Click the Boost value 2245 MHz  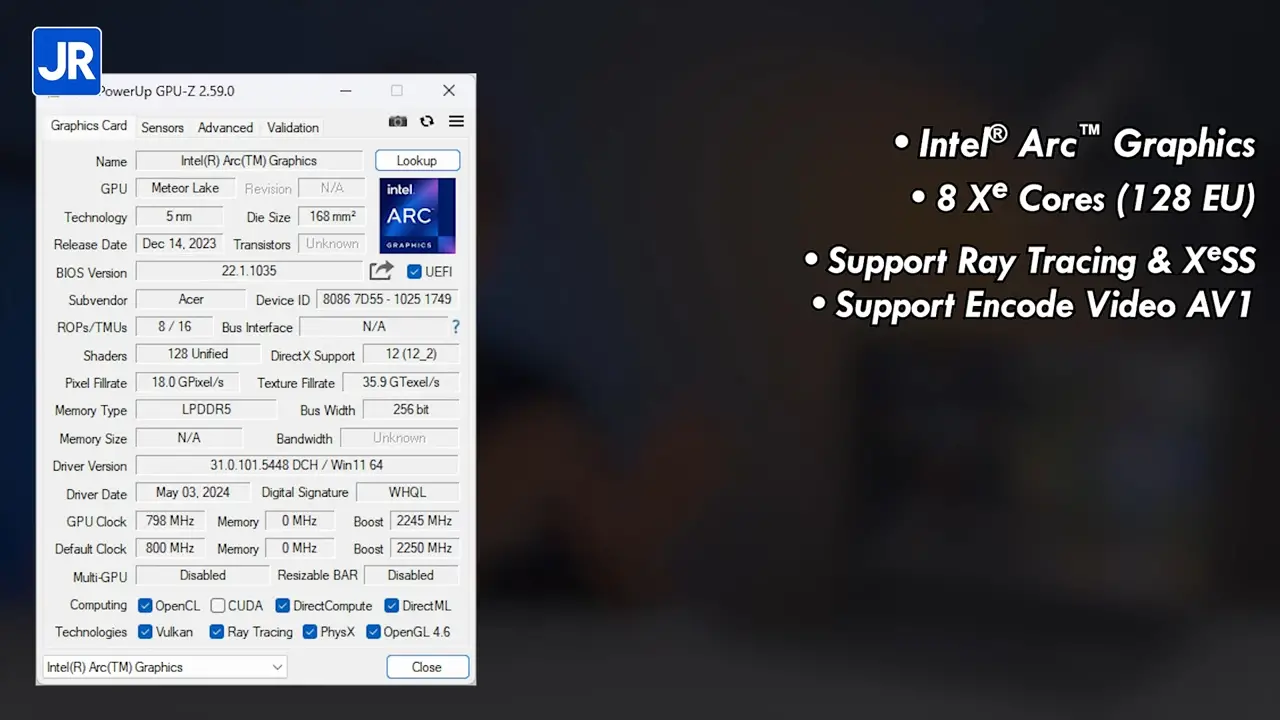point(424,521)
